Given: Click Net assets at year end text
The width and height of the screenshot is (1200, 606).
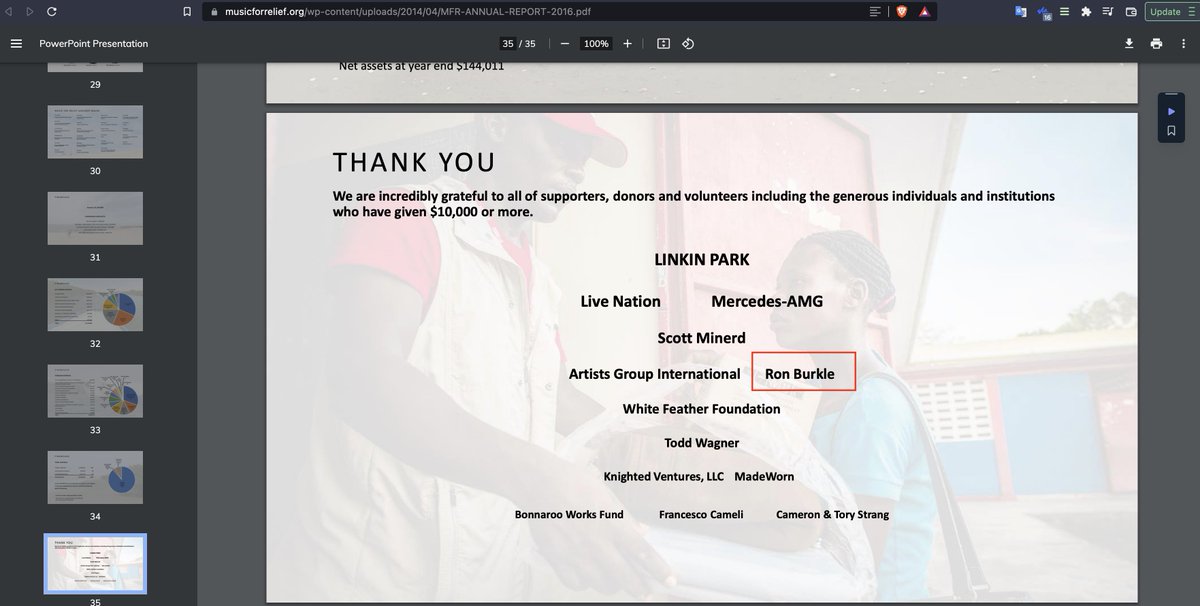Looking at the screenshot, I should (x=421, y=66).
